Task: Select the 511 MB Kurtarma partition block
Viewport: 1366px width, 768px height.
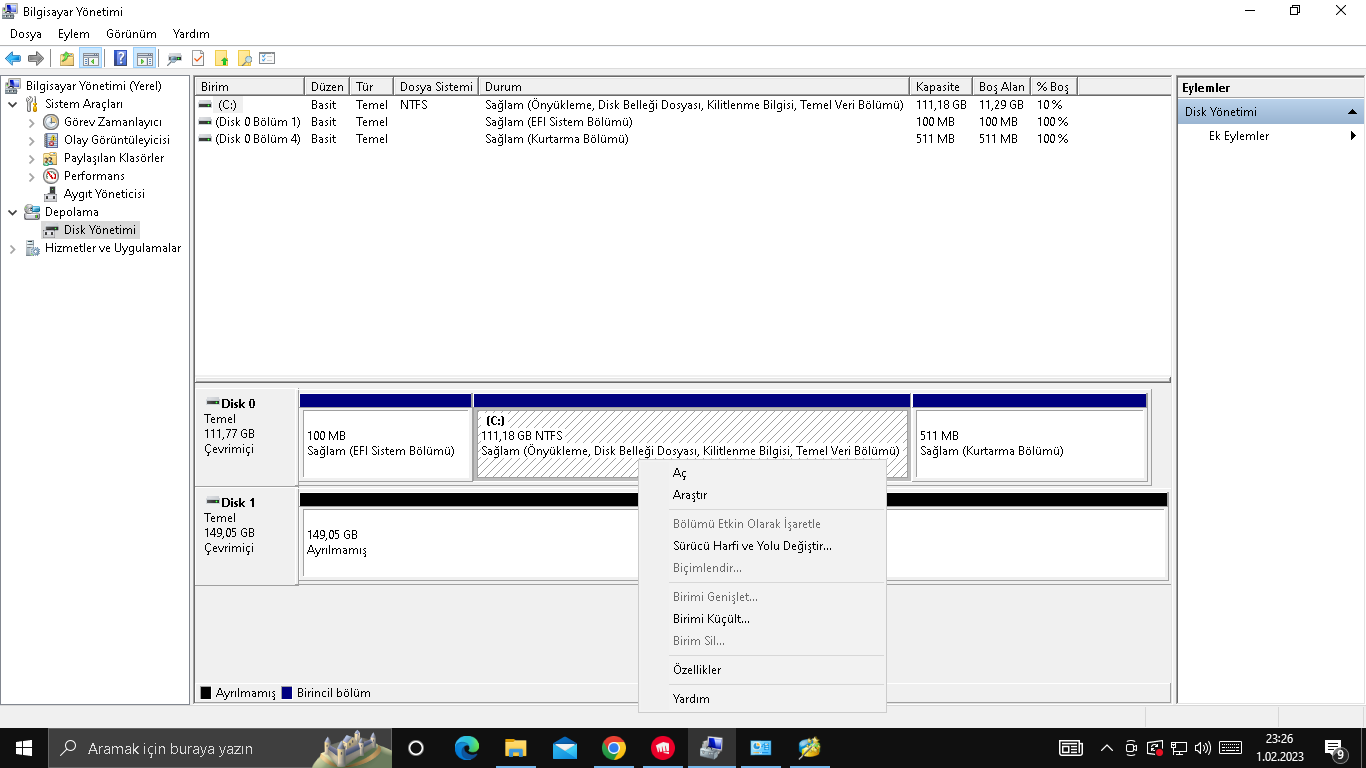Action: [x=1030, y=436]
